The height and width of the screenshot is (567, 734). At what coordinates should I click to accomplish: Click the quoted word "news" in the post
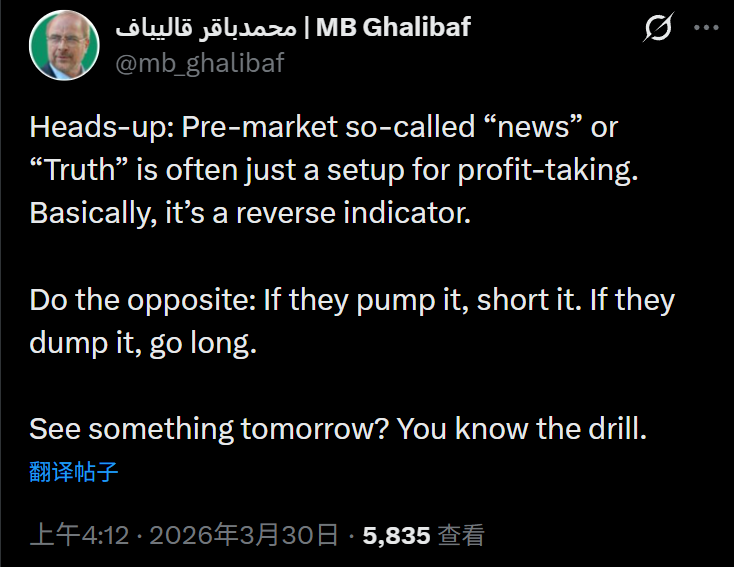tap(539, 127)
